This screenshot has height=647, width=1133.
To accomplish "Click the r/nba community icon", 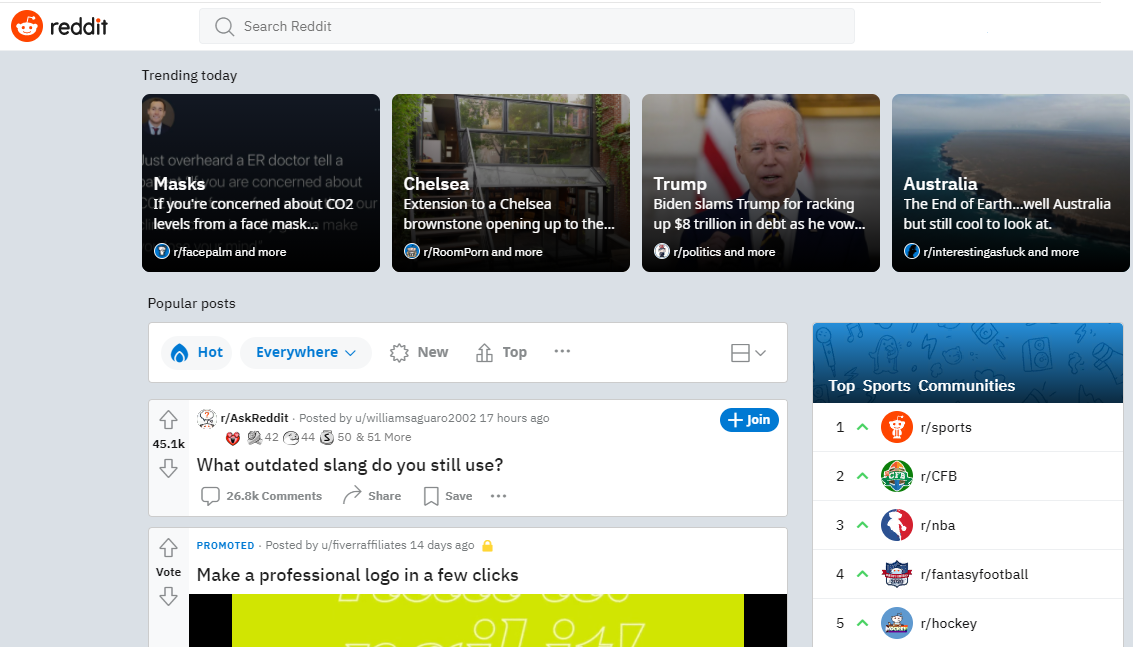I will [897, 526].
